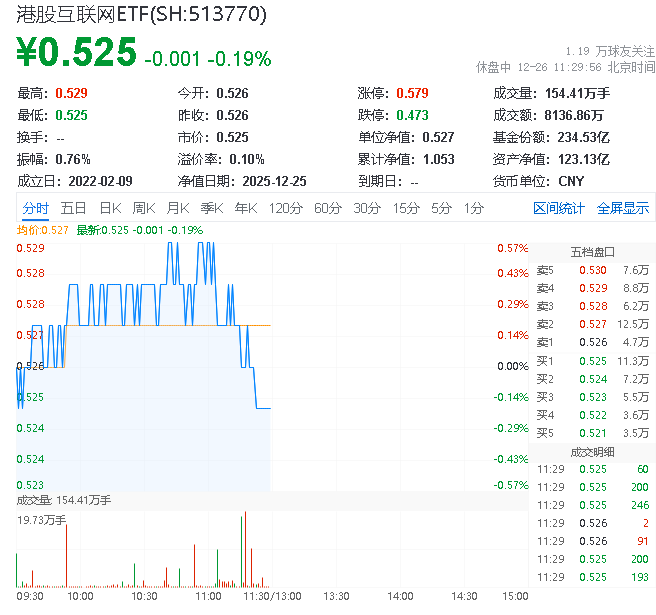Click the 区间统计 link
This screenshot has width=656, height=615.
click(558, 208)
